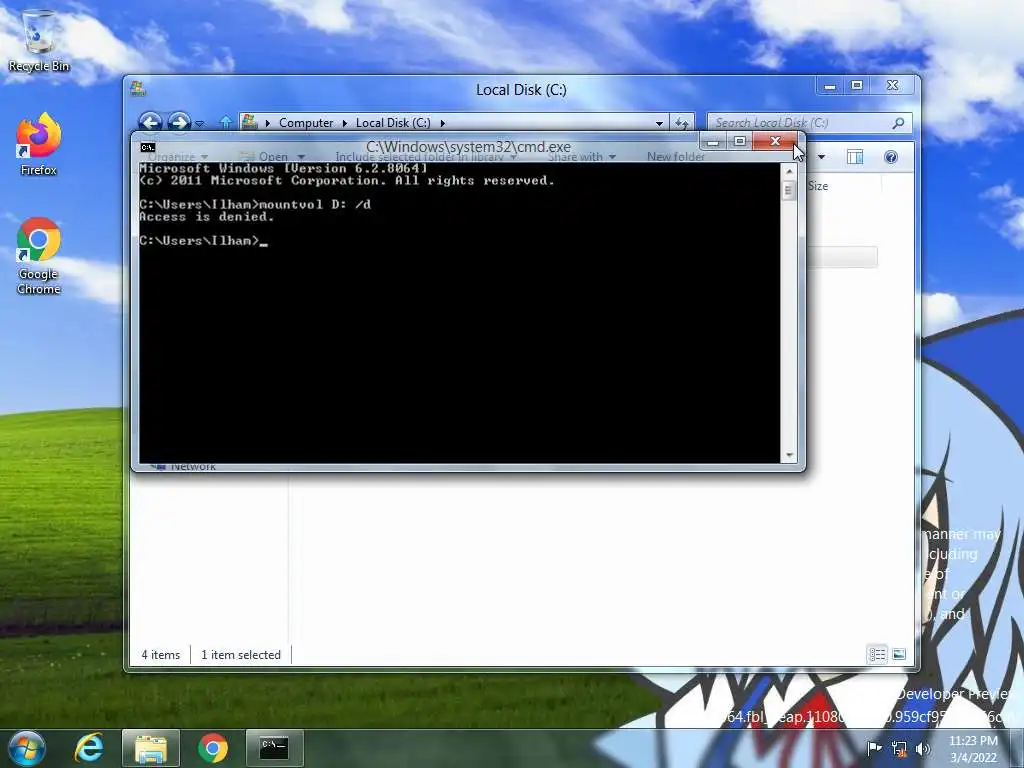1024x768 pixels.
Task: Minimize the Local Disk (C:) window
Action: click(x=829, y=86)
